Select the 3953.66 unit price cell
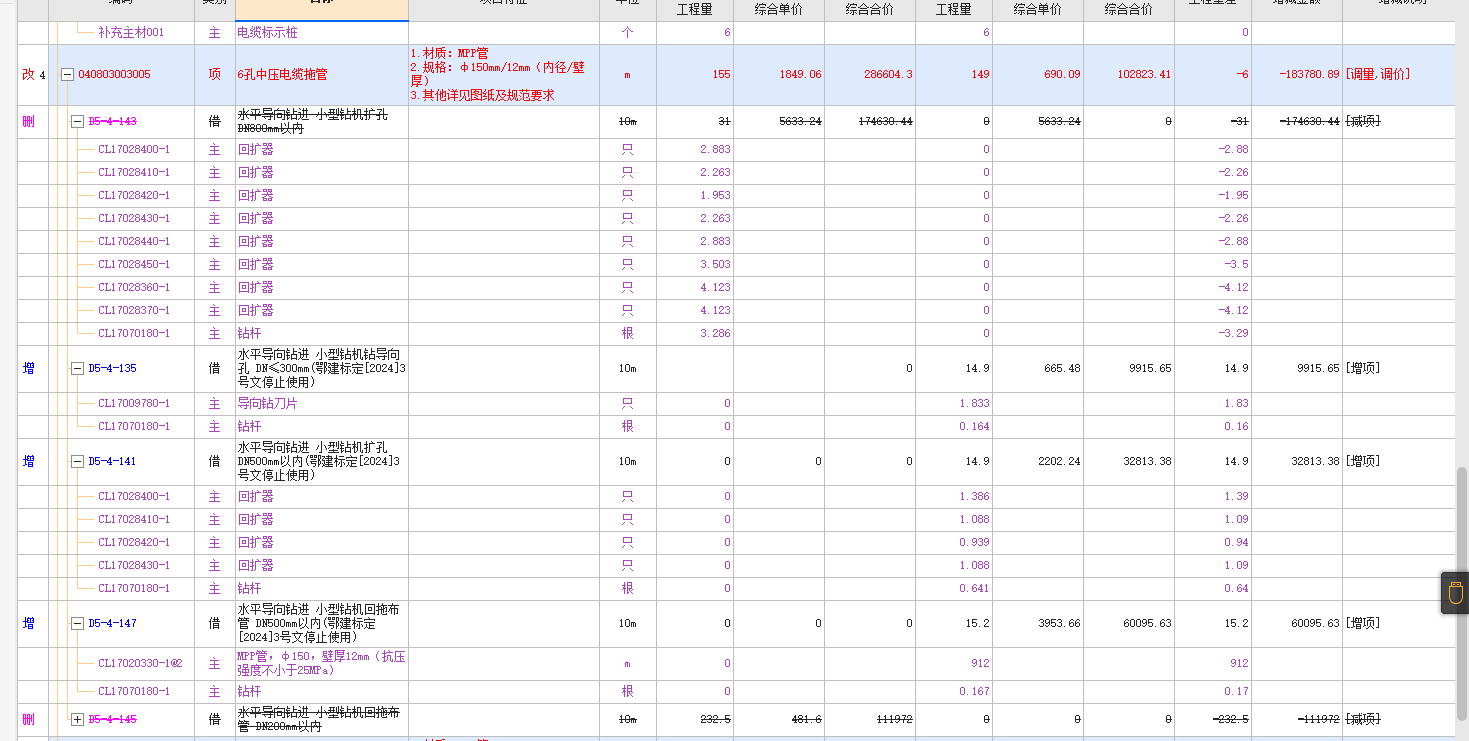This screenshot has width=1469, height=741. click(x=1038, y=624)
